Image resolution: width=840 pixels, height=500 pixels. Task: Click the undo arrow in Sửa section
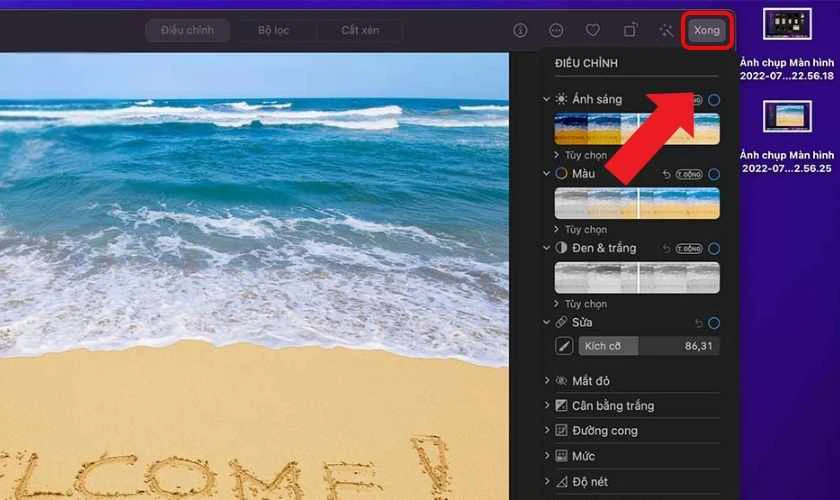(x=698, y=323)
